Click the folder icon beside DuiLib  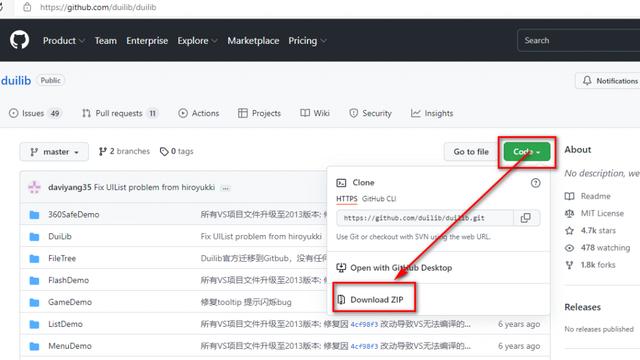(x=34, y=237)
